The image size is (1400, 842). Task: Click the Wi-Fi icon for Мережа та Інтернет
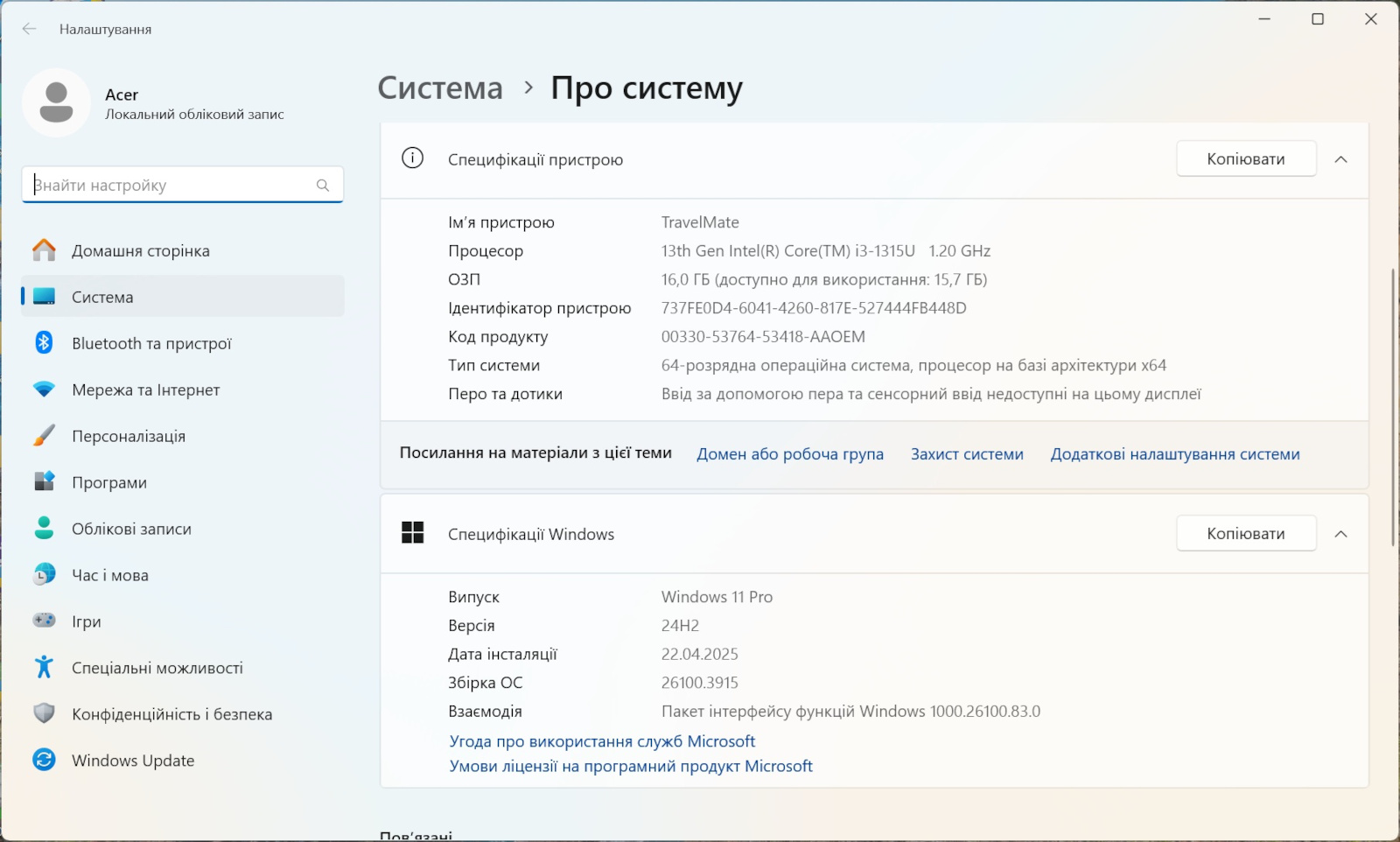[x=44, y=389]
